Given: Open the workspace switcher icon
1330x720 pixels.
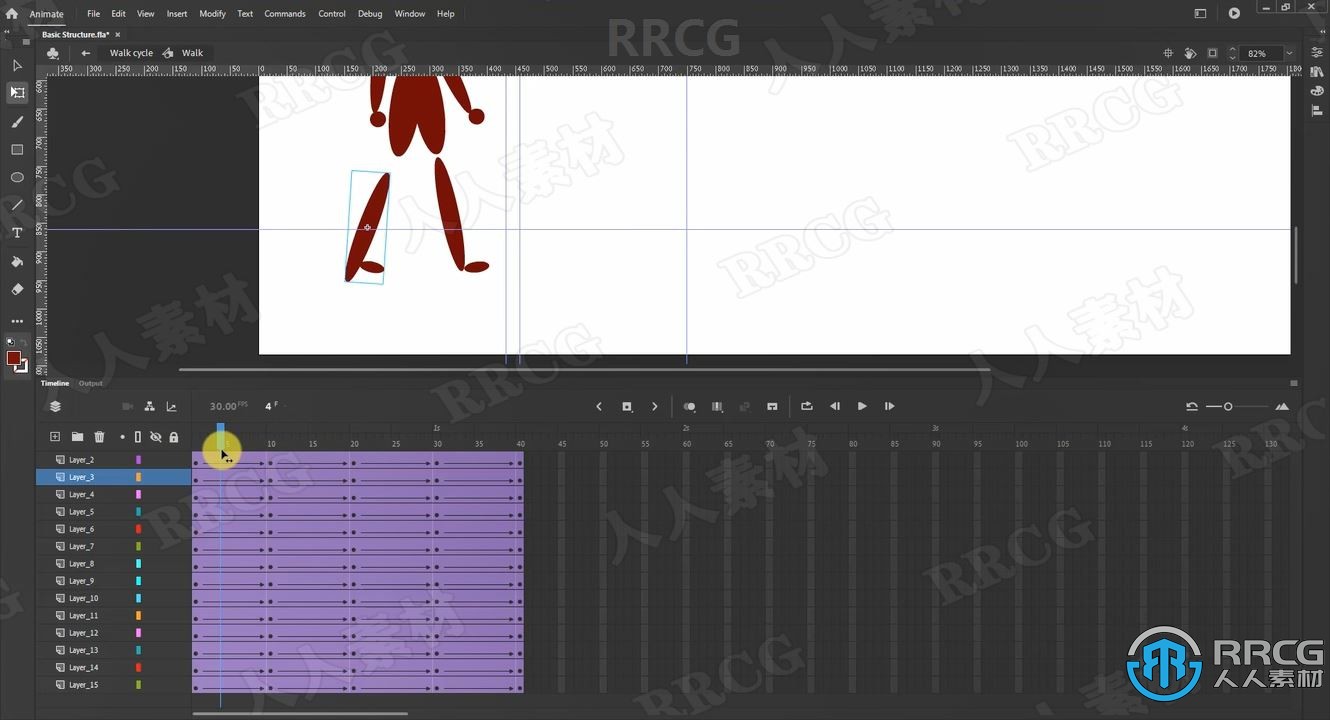Looking at the screenshot, I should (1200, 13).
